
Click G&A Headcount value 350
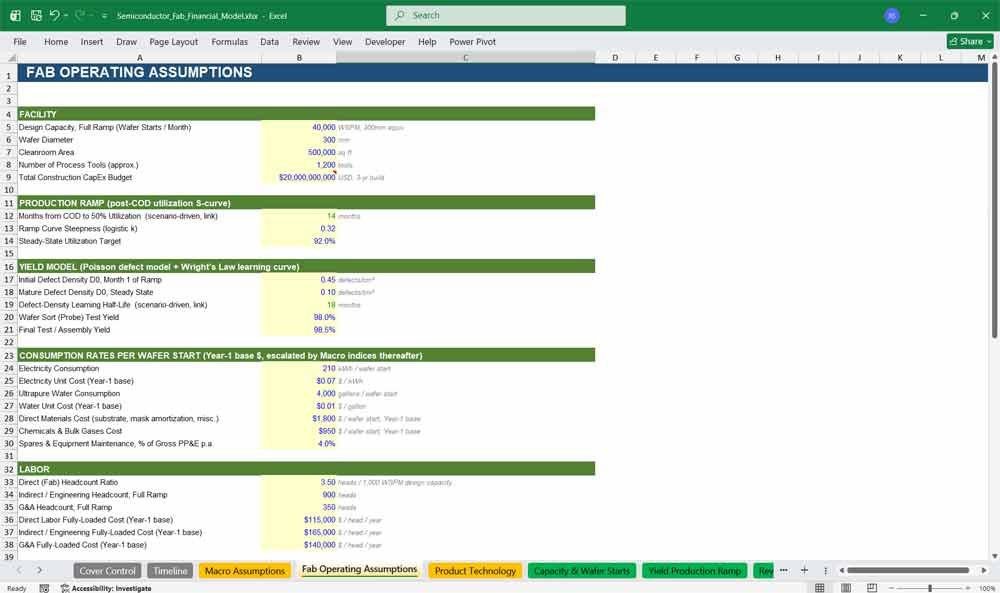coord(298,507)
